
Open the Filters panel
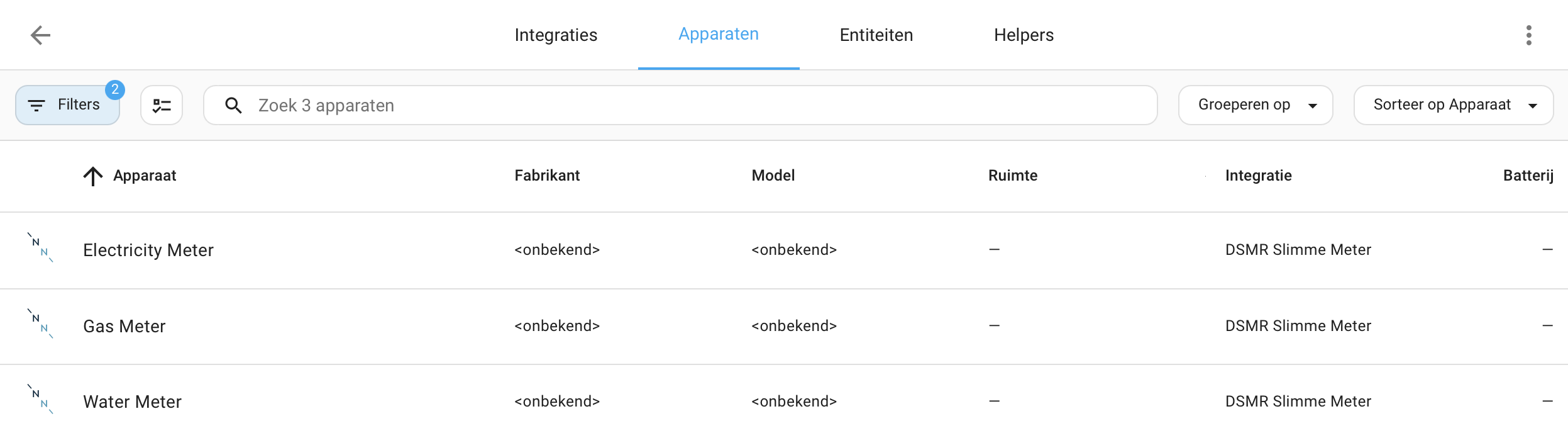tap(68, 105)
